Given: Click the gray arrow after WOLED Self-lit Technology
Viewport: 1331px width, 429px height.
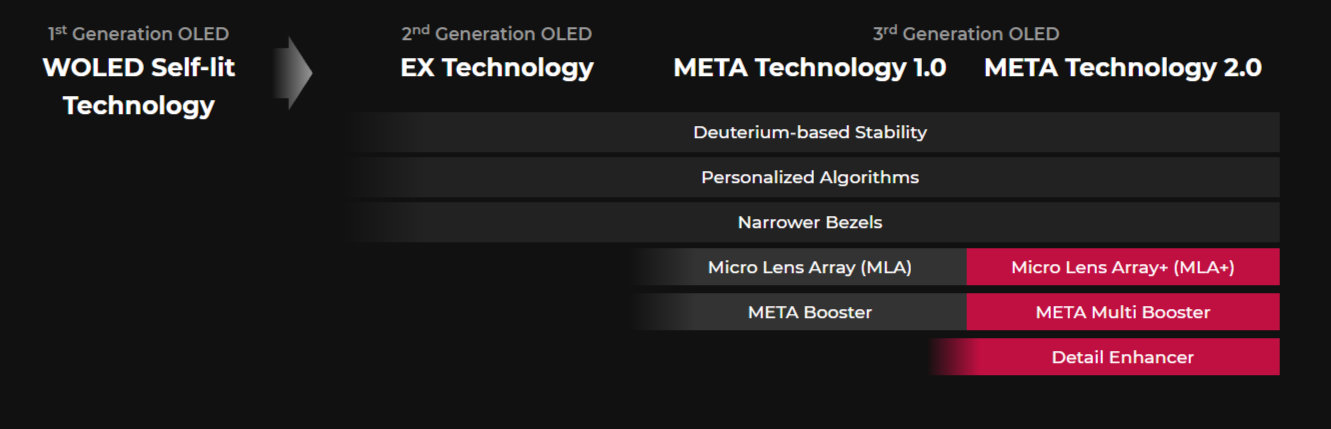Looking at the screenshot, I should pos(294,73).
